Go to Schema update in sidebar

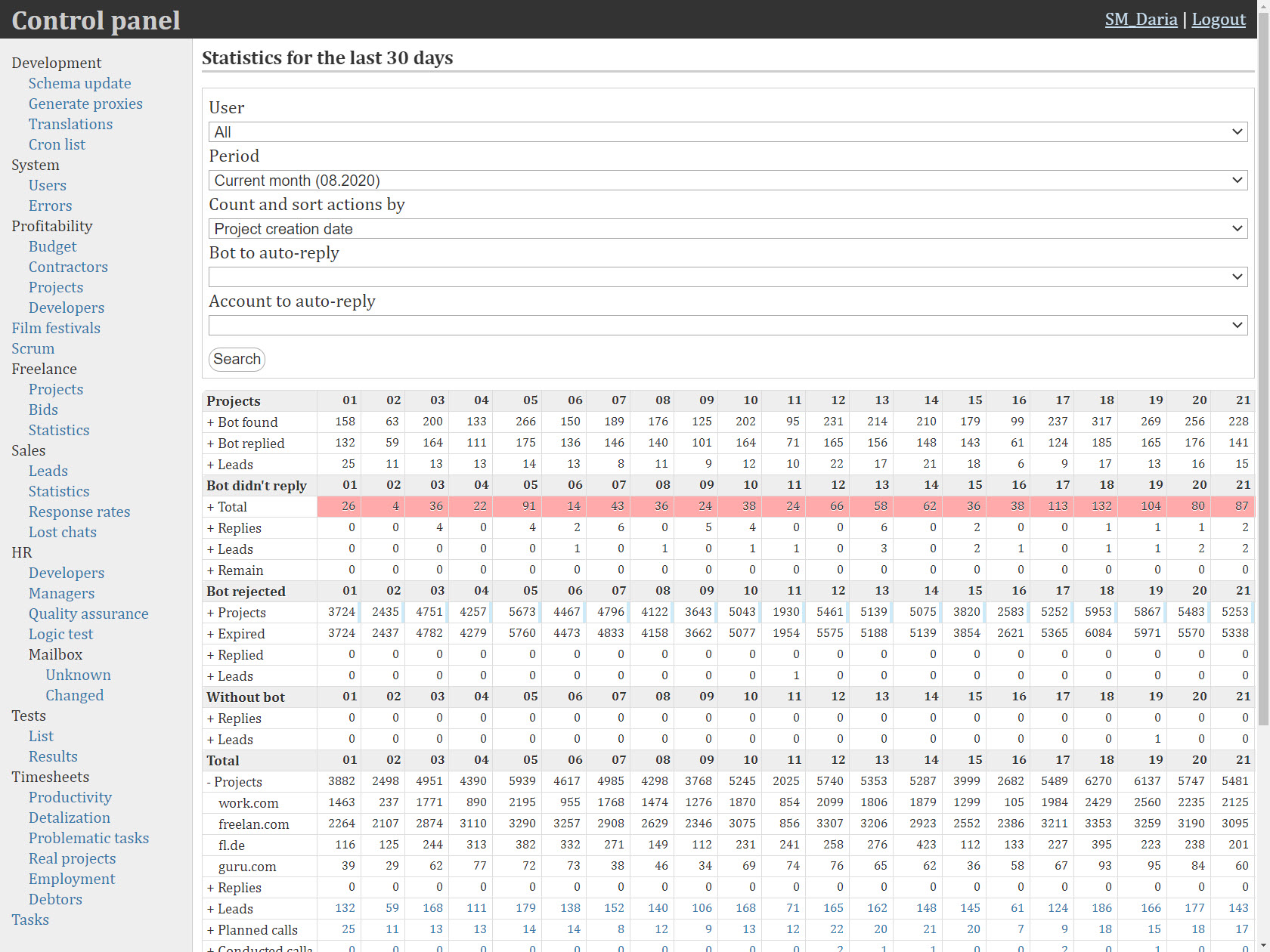(x=79, y=83)
